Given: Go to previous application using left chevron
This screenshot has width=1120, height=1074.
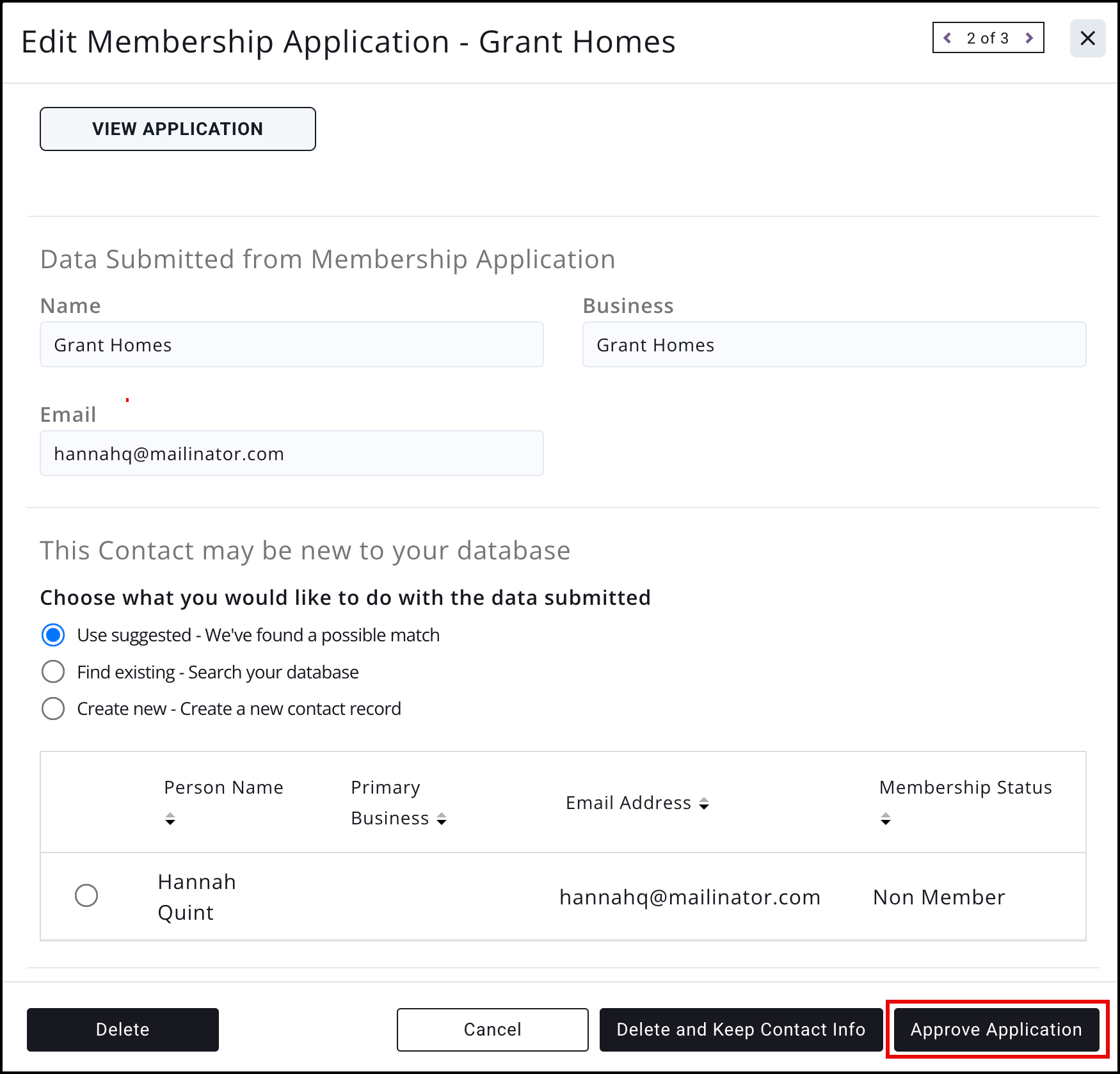Looking at the screenshot, I should 948,38.
